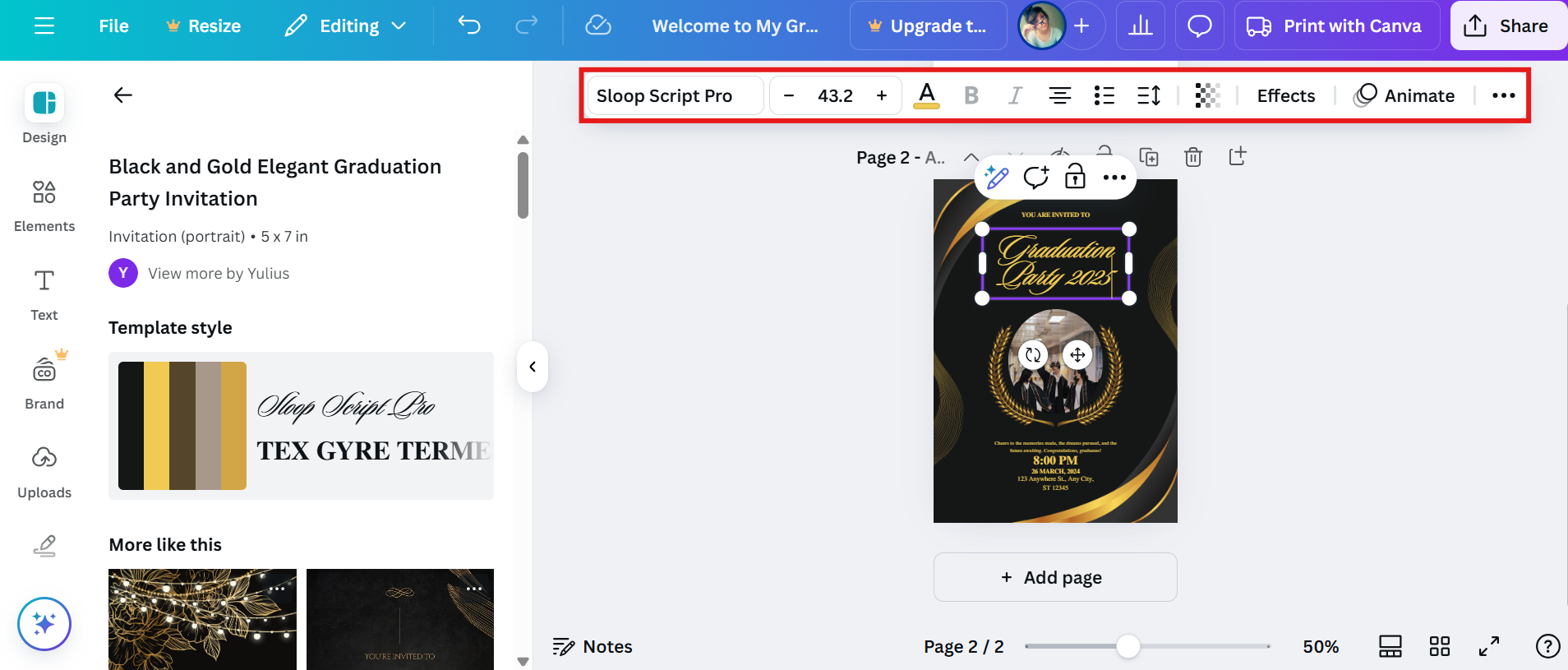Open the user profile avatar

(1041, 26)
